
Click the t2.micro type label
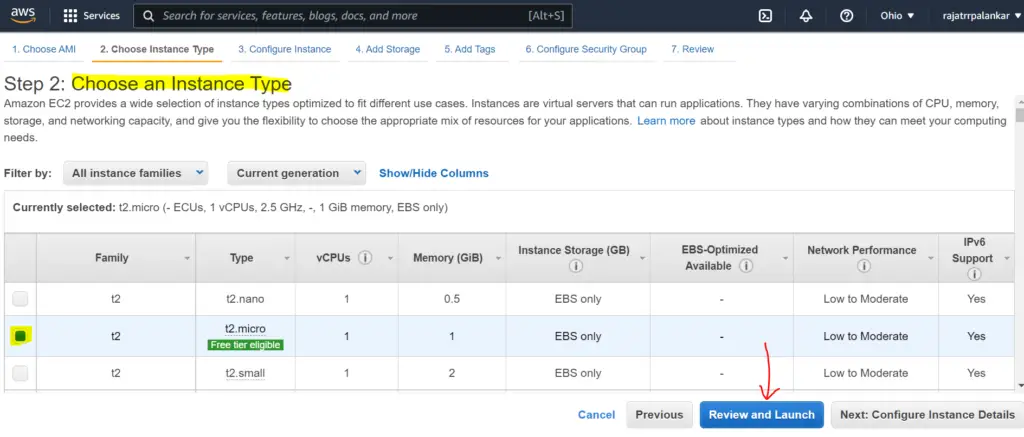coord(245,329)
